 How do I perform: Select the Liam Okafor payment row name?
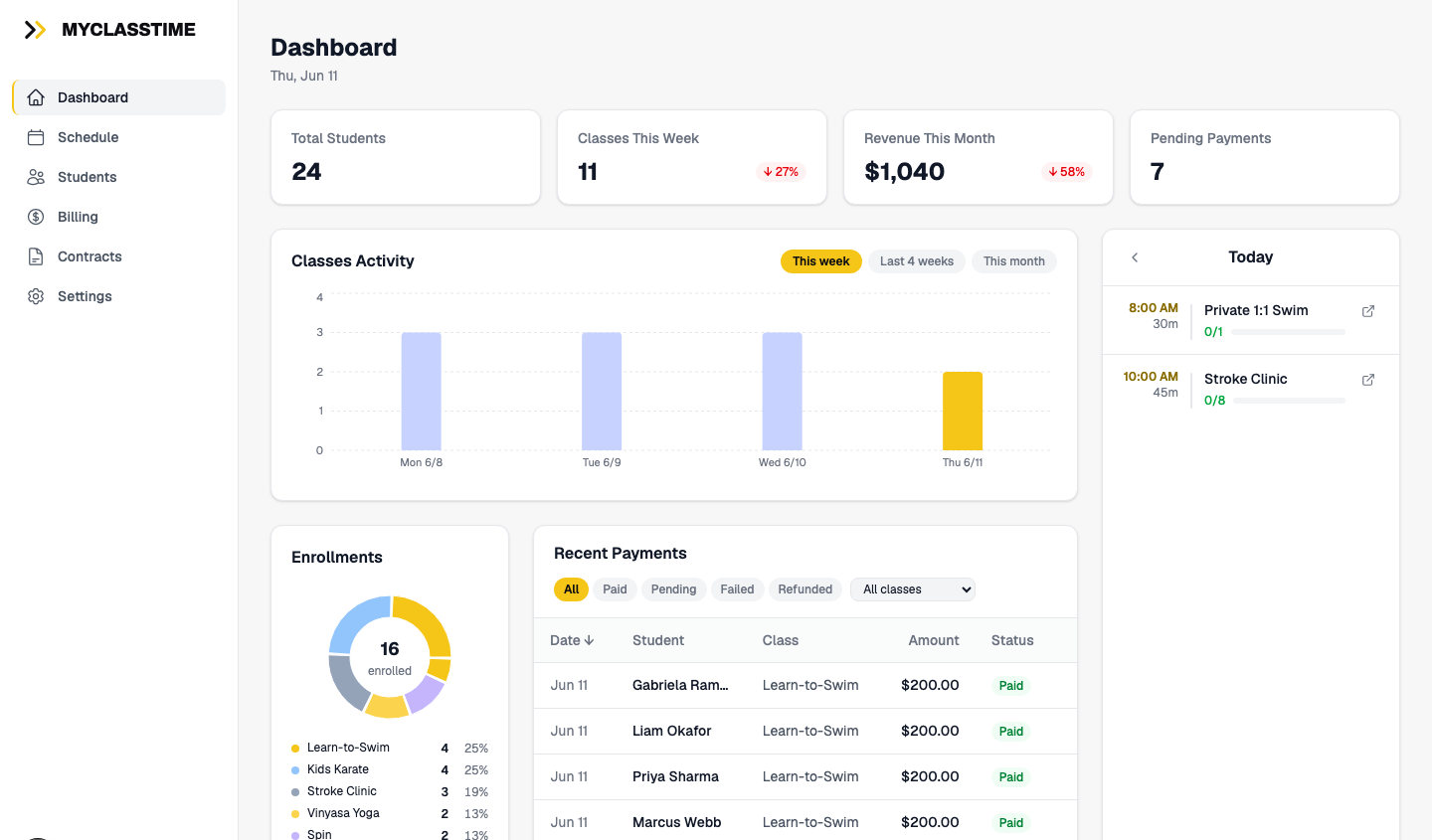tap(672, 731)
